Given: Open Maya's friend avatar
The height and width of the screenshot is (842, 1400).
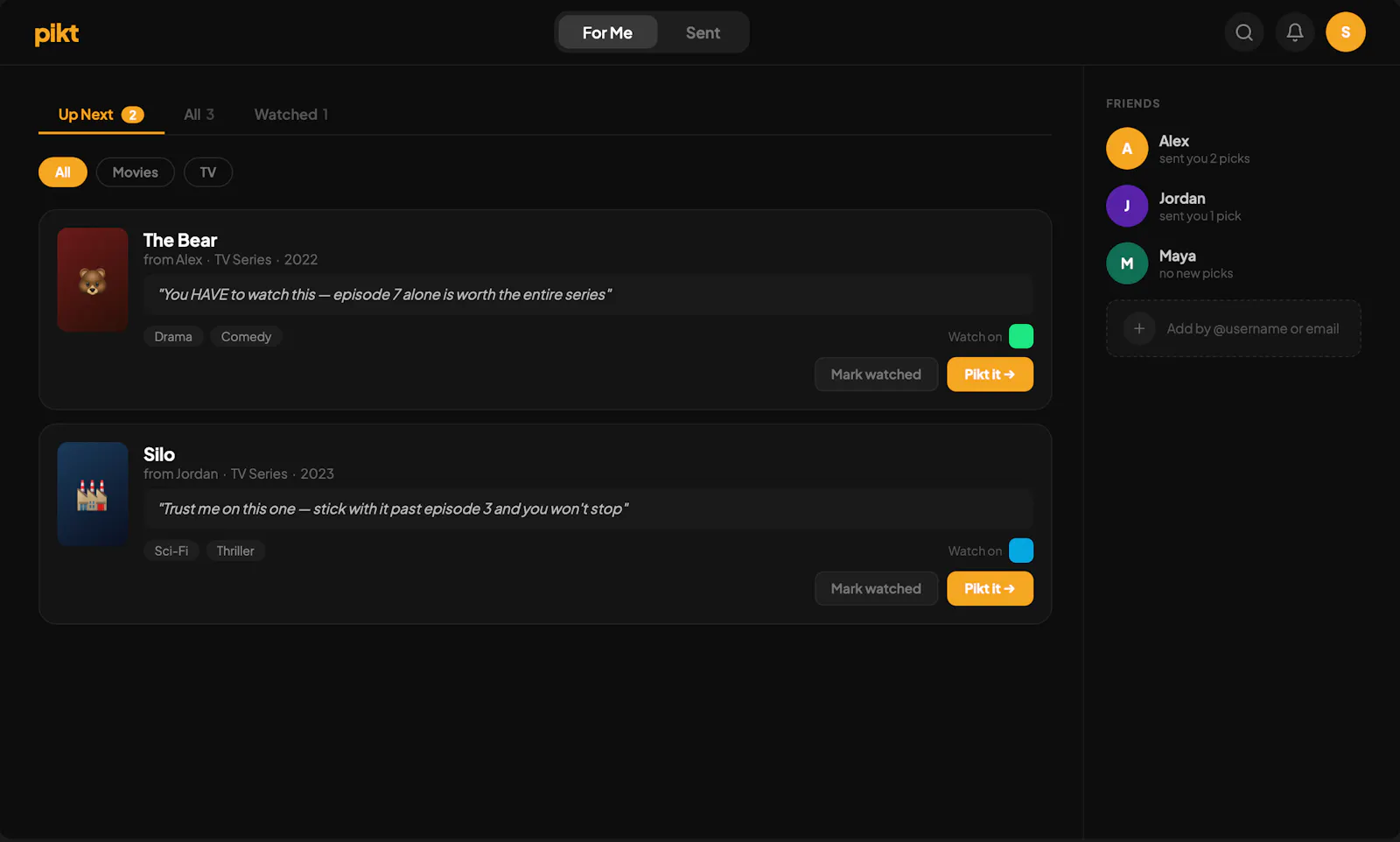Looking at the screenshot, I should pos(1127,263).
